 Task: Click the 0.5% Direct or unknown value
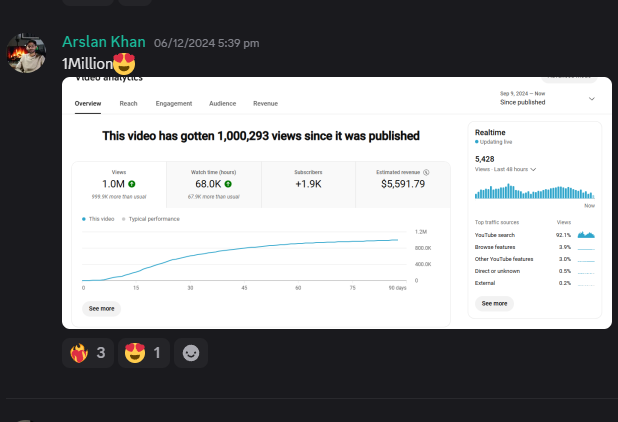click(565, 271)
